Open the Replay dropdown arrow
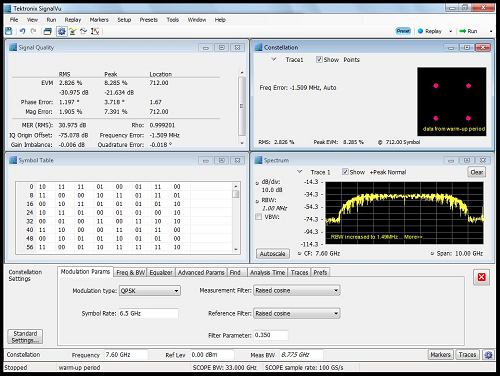The height and width of the screenshot is (376, 500). 451,31
